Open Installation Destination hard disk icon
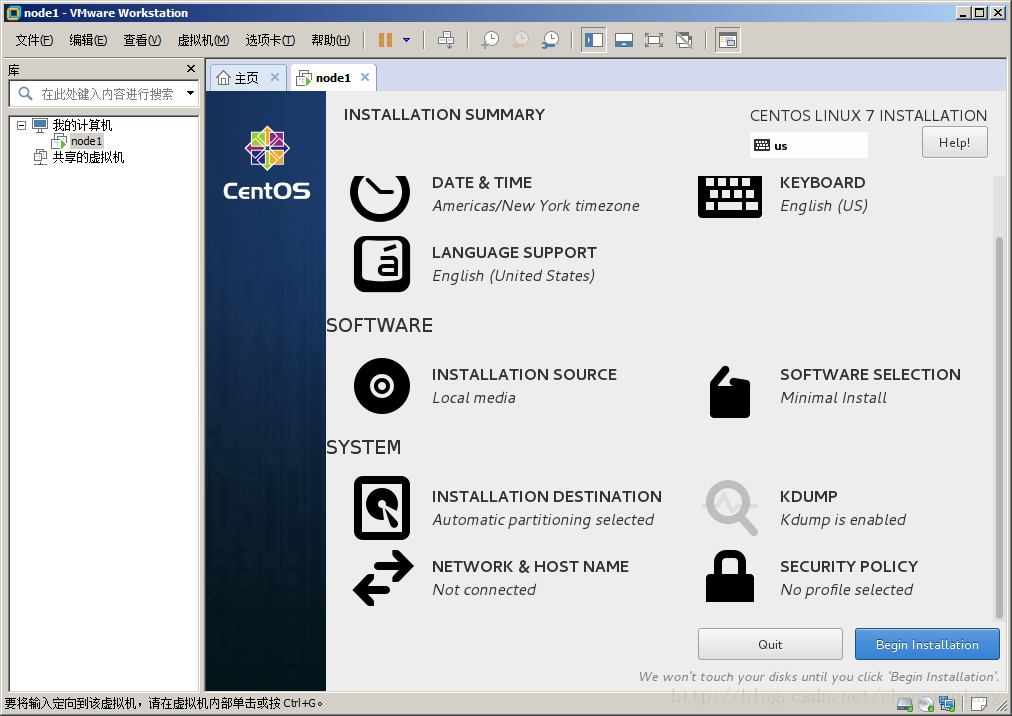1012x716 pixels. point(382,508)
